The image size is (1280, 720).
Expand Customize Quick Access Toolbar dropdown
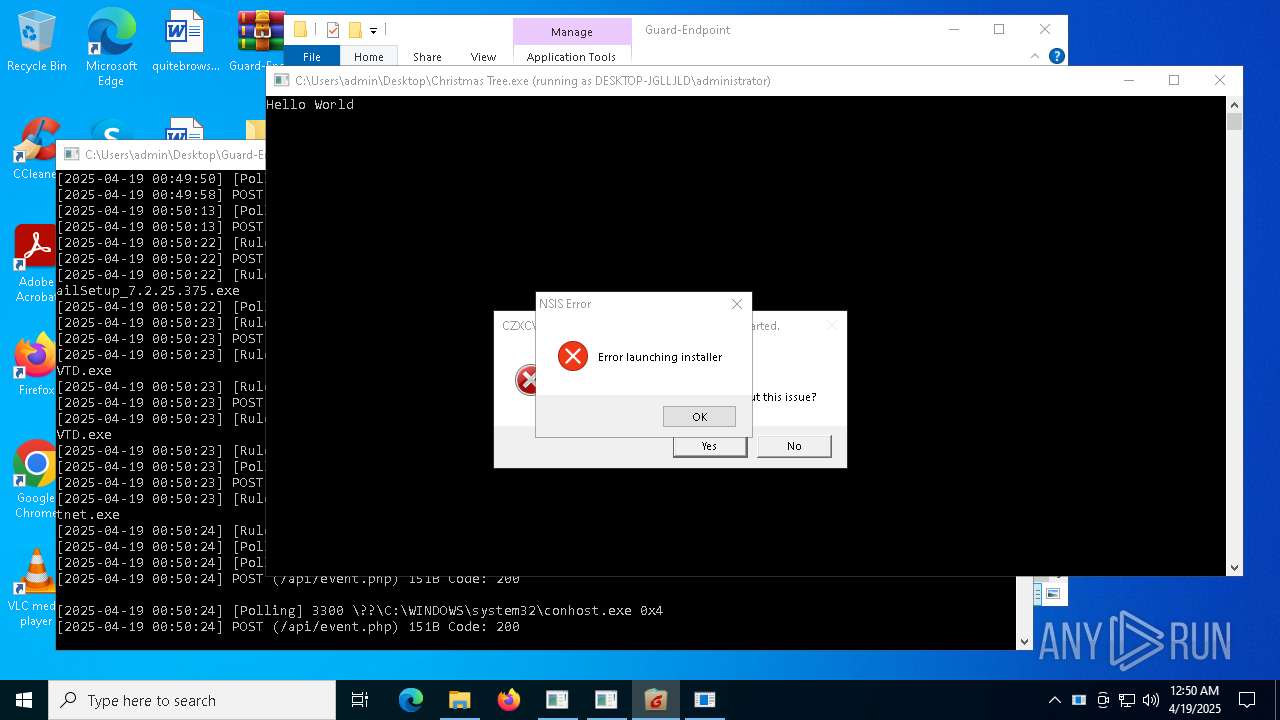click(x=373, y=31)
